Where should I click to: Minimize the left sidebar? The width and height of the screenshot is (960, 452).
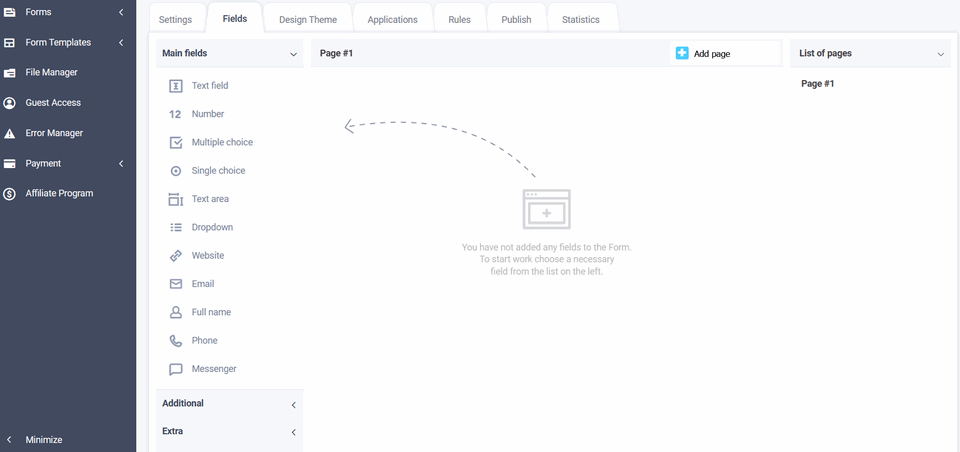click(43, 440)
